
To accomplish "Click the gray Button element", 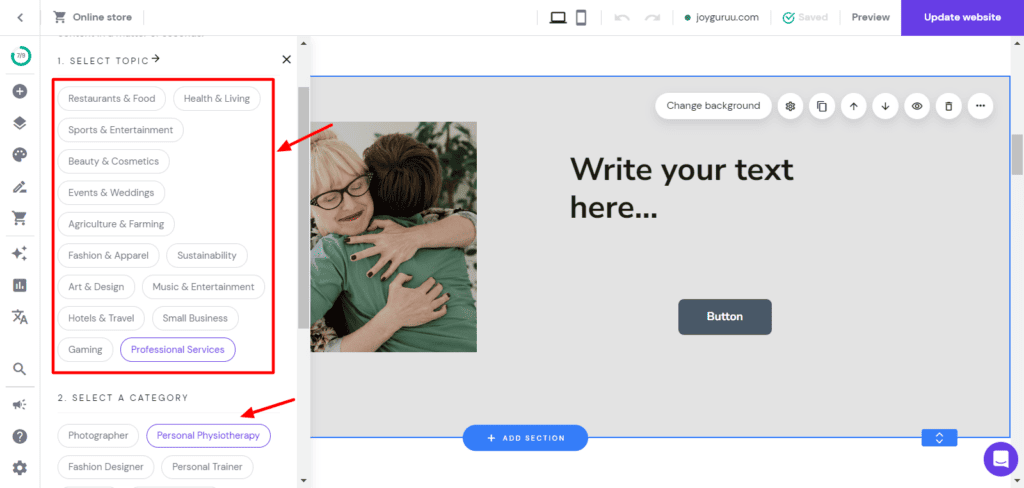I will click(725, 317).
